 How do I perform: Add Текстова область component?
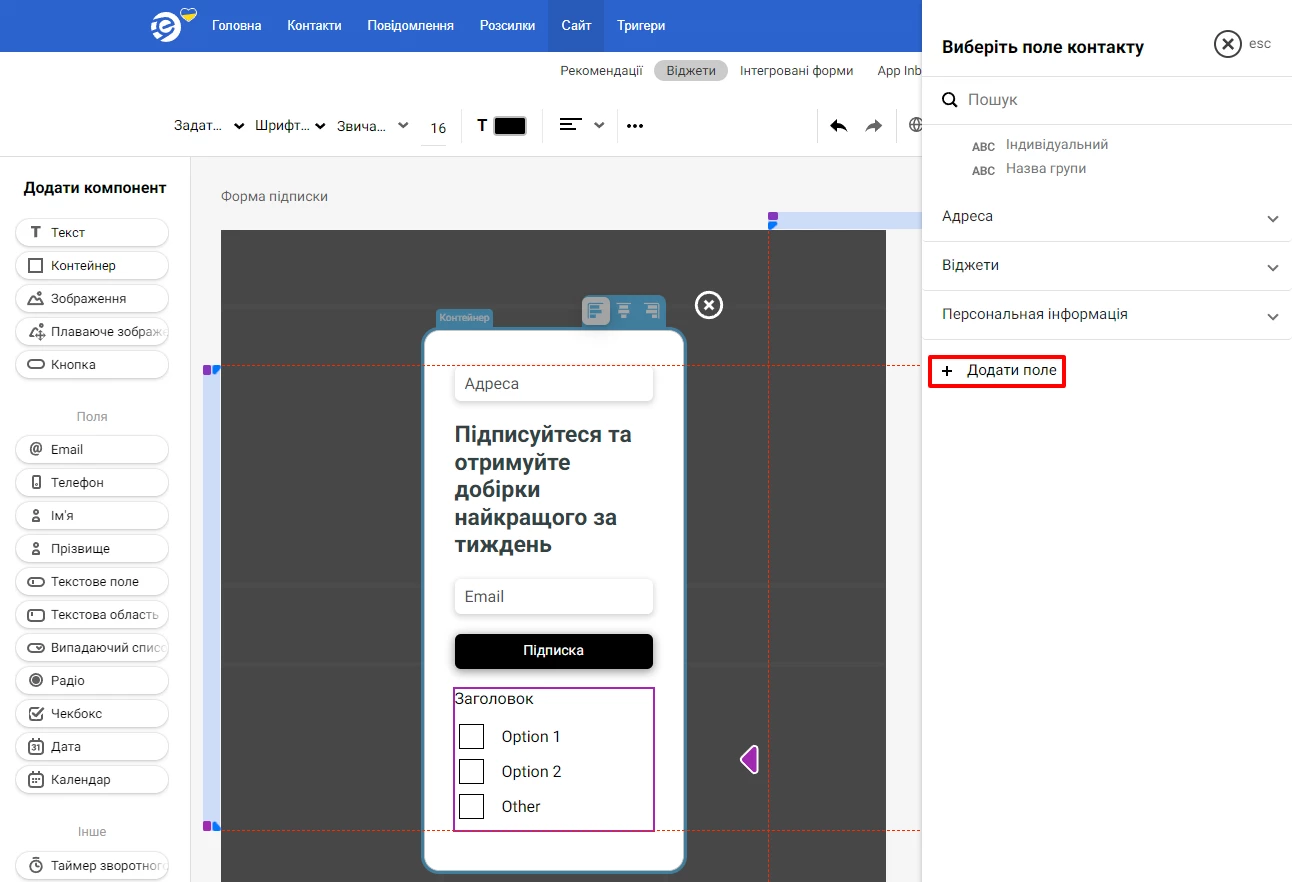pyautogui.click(x=92, y=614)
